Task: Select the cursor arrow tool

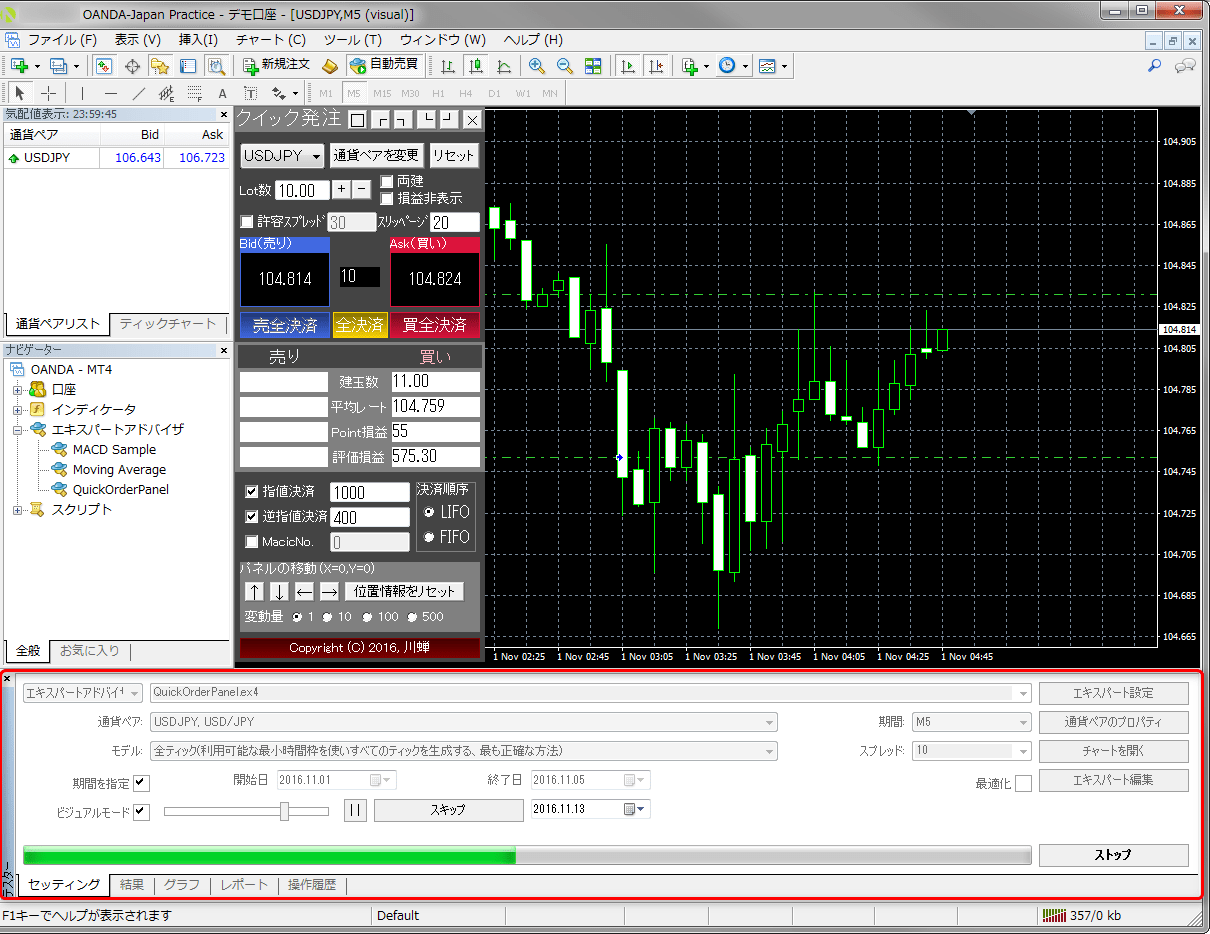Action: 20,93
